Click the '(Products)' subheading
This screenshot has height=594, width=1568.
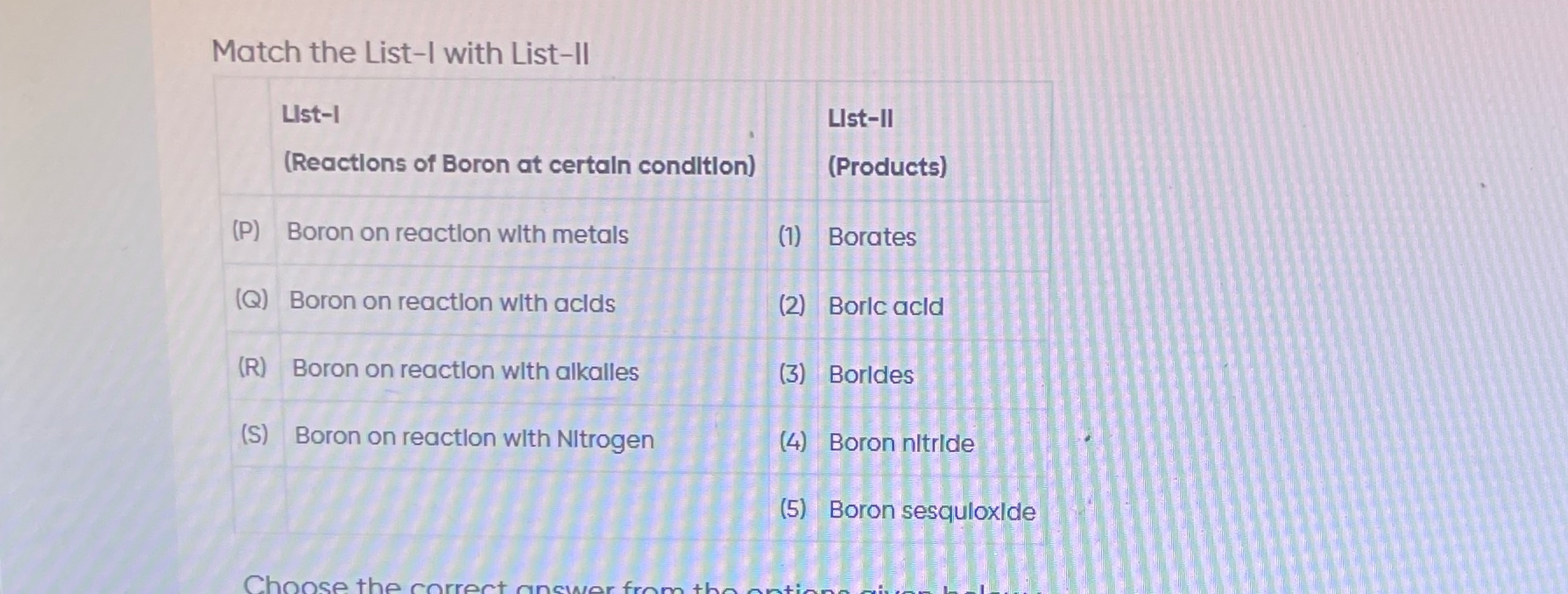(x=888, y=167)
